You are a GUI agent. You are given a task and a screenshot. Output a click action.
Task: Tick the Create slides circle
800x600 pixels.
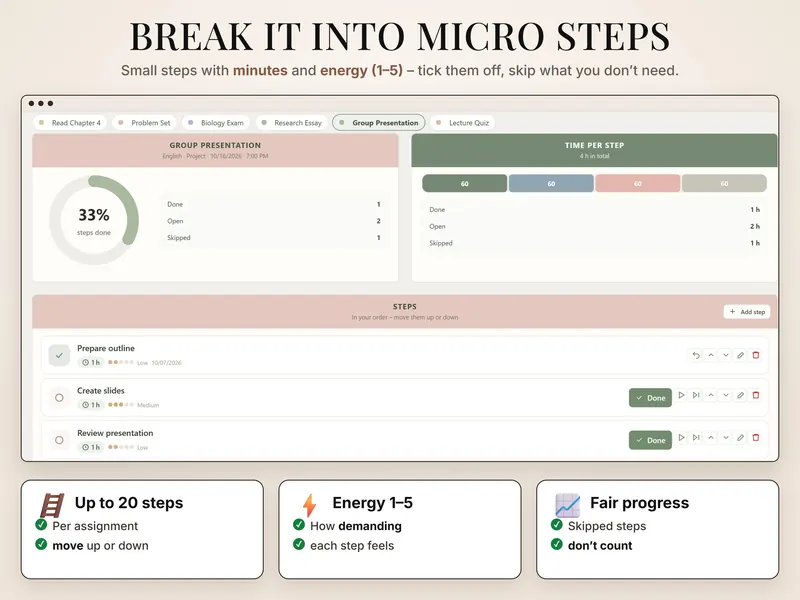coord(59,397)
